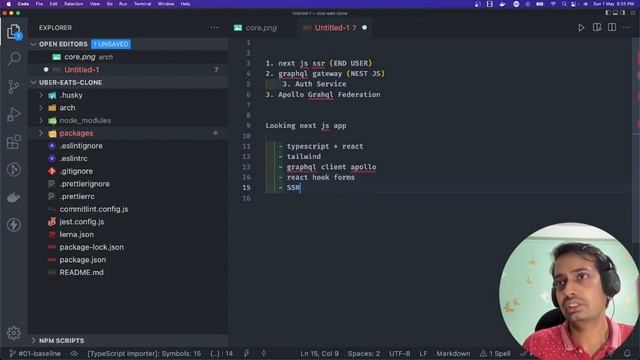Open the Manage settings gear
Screen dimensions: 640x360
14,333
